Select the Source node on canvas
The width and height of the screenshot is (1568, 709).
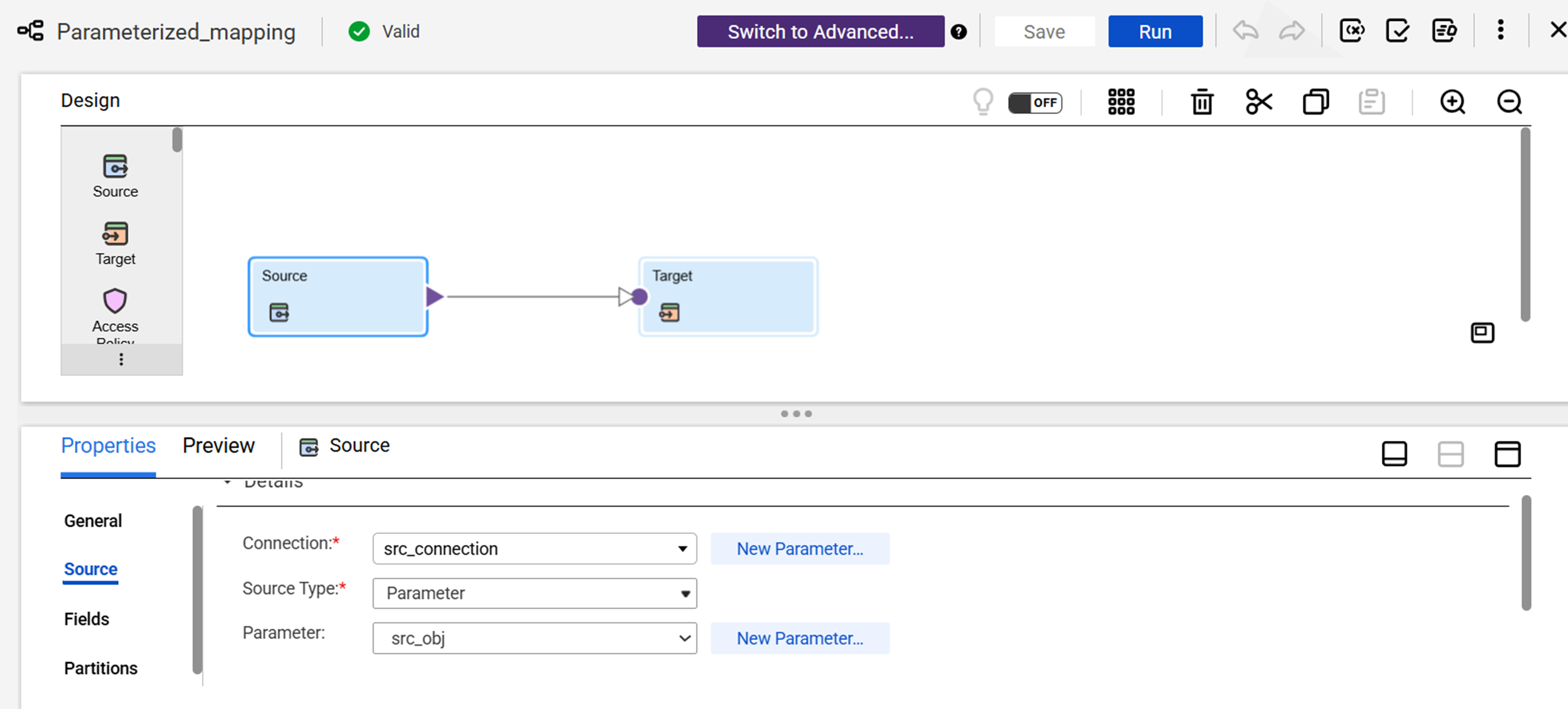(x=338, y=297)
